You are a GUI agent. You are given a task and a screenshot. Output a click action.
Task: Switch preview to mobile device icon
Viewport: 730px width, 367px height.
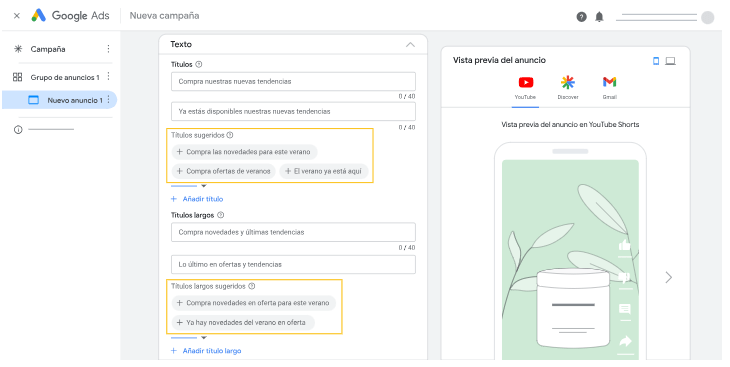point(656,61)
